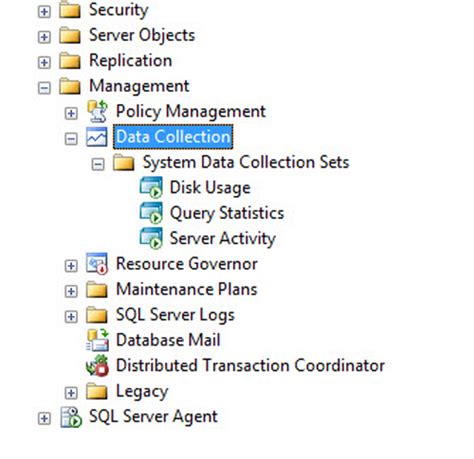
Task: Collapse the Management folder node
Action: (x=44, y=88)
